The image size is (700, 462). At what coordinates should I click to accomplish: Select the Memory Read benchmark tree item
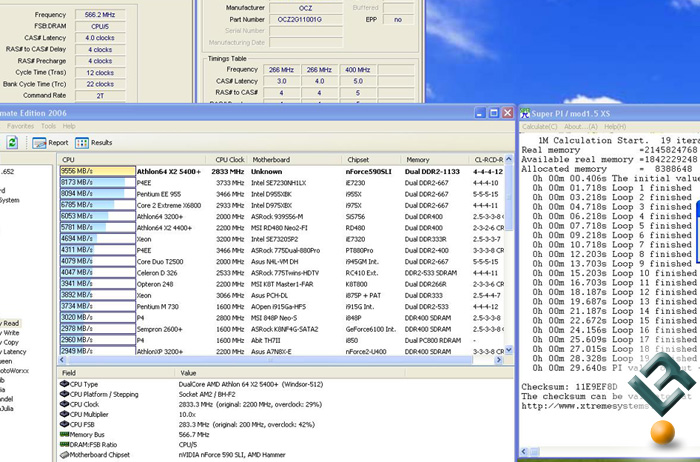pyautogui.click(x=10, y=323)
